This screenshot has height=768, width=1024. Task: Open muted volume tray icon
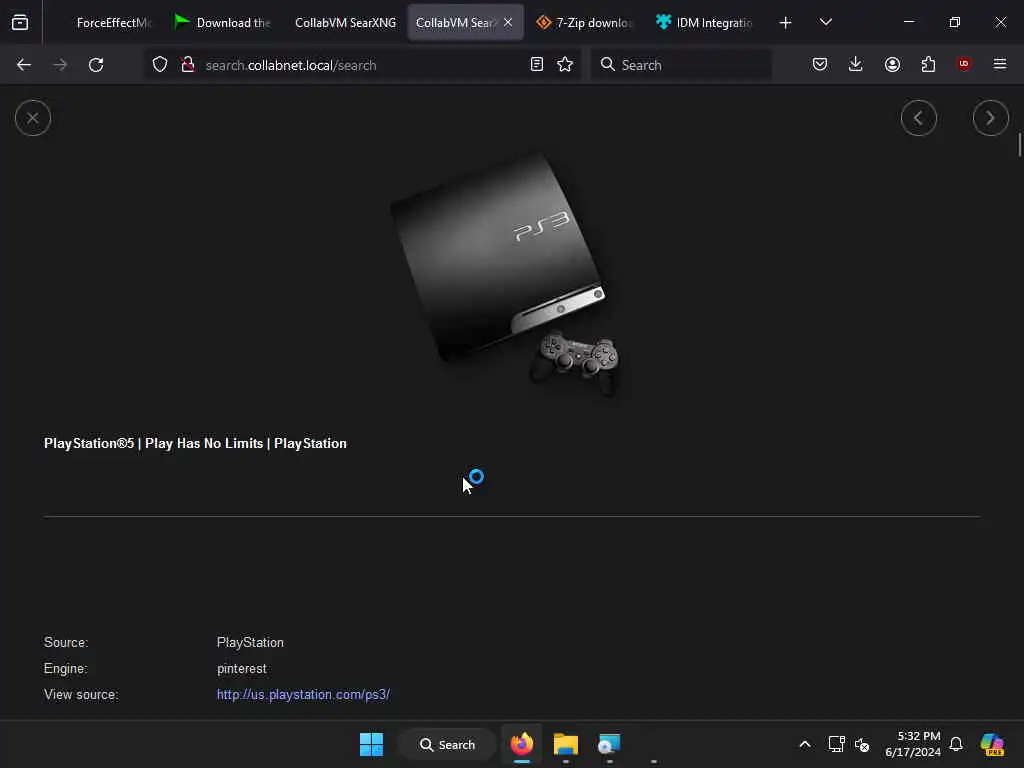coord(862,744)
